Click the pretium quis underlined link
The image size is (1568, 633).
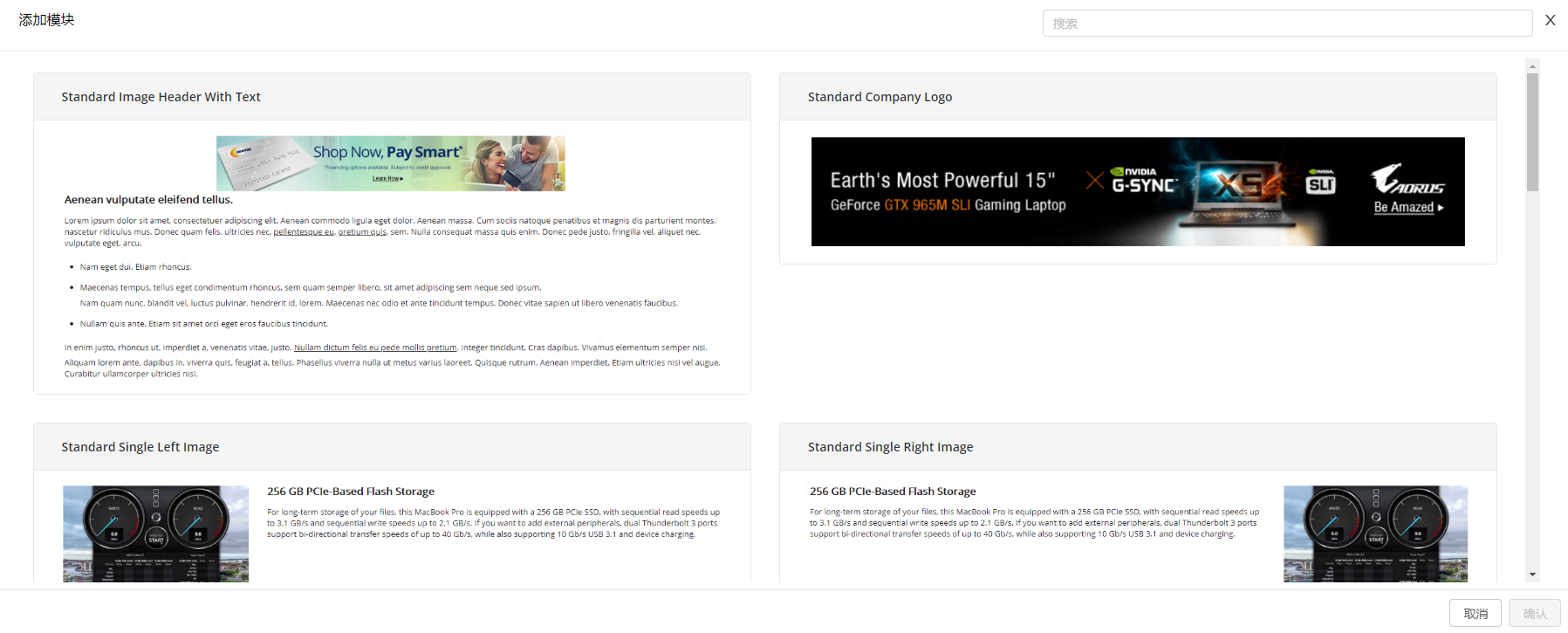coord(362,232)
